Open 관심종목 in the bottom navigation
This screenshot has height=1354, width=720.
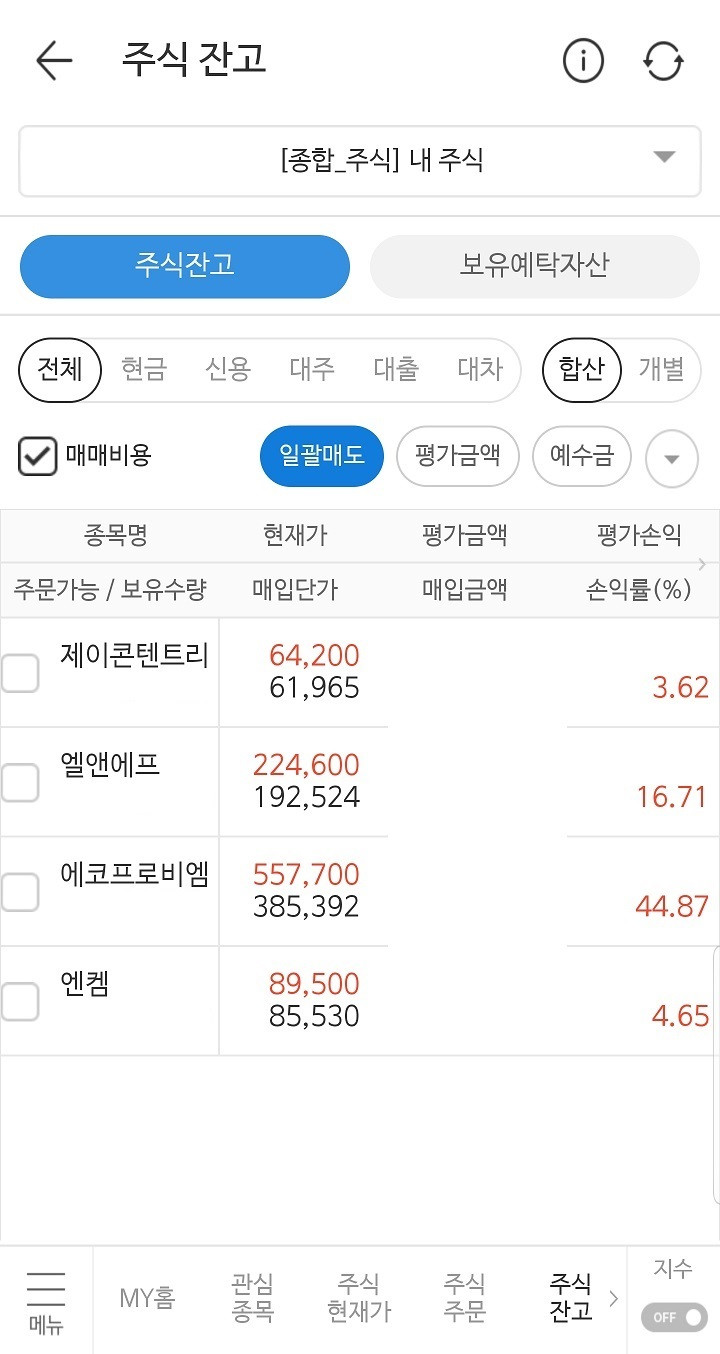click(252, 1297)
